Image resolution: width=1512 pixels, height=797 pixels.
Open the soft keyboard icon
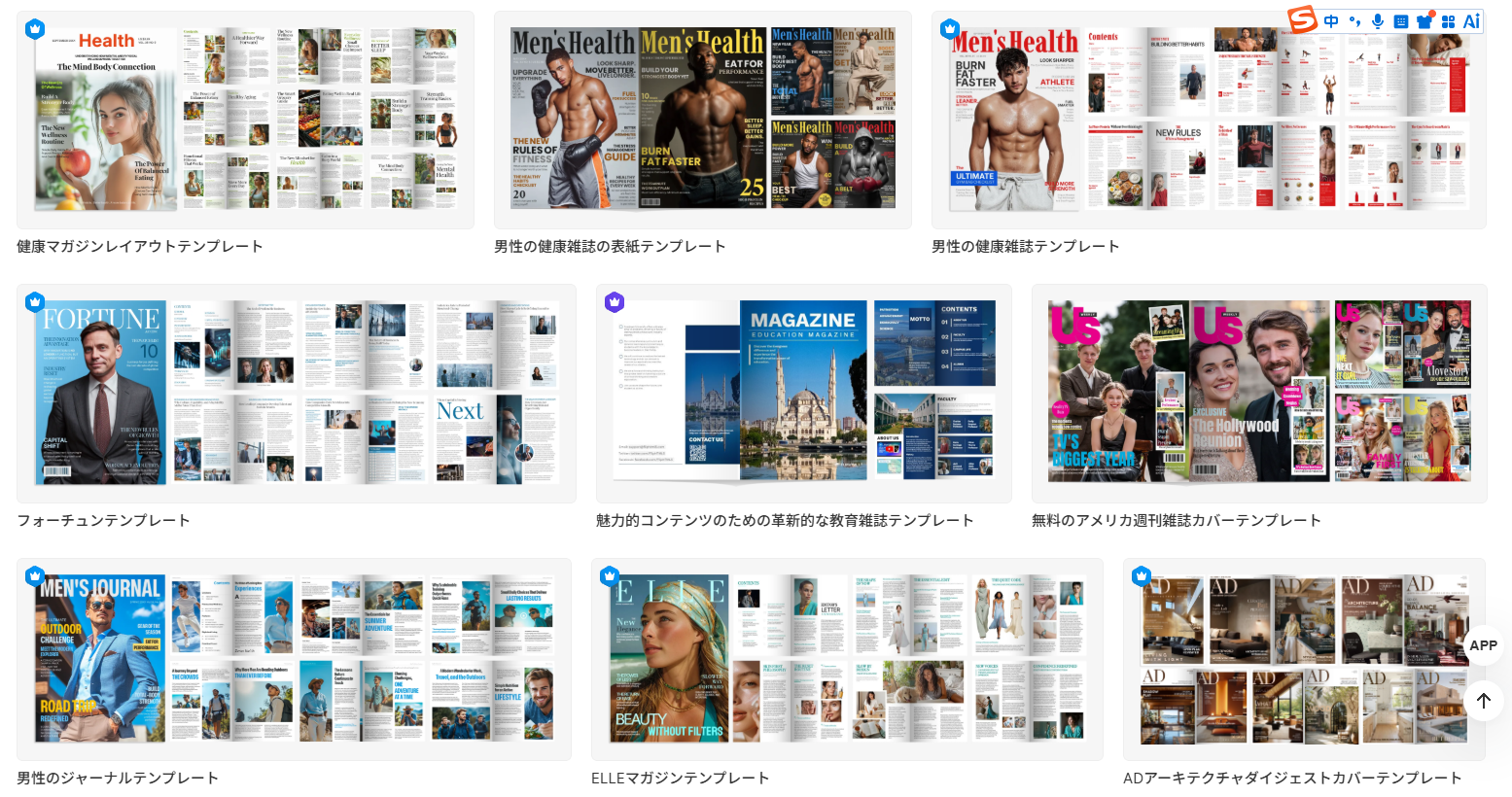pyautogui.click(x=1401, y=21)
